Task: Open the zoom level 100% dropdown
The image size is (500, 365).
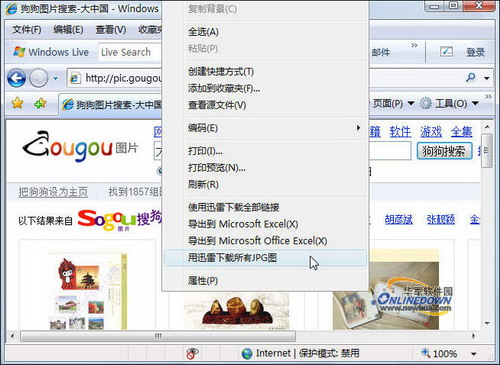Action: tap(474, 354)
